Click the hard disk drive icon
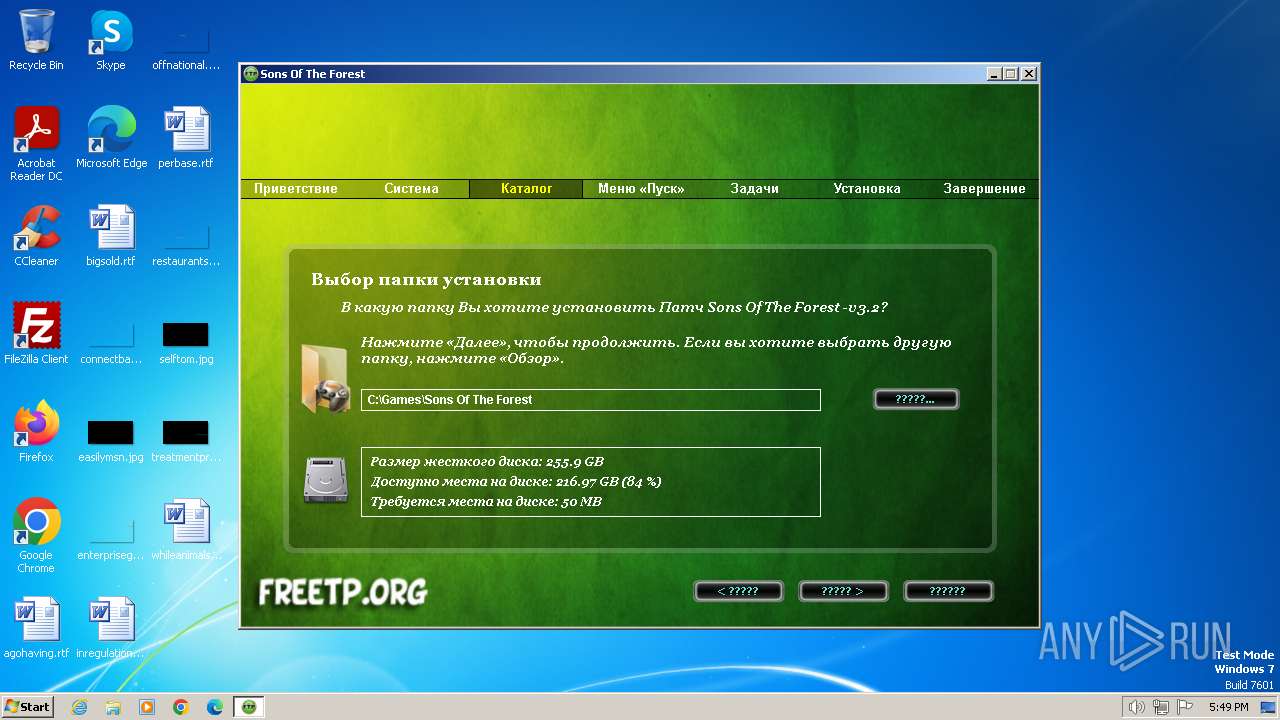1280x720 pixels. (325, 481)
